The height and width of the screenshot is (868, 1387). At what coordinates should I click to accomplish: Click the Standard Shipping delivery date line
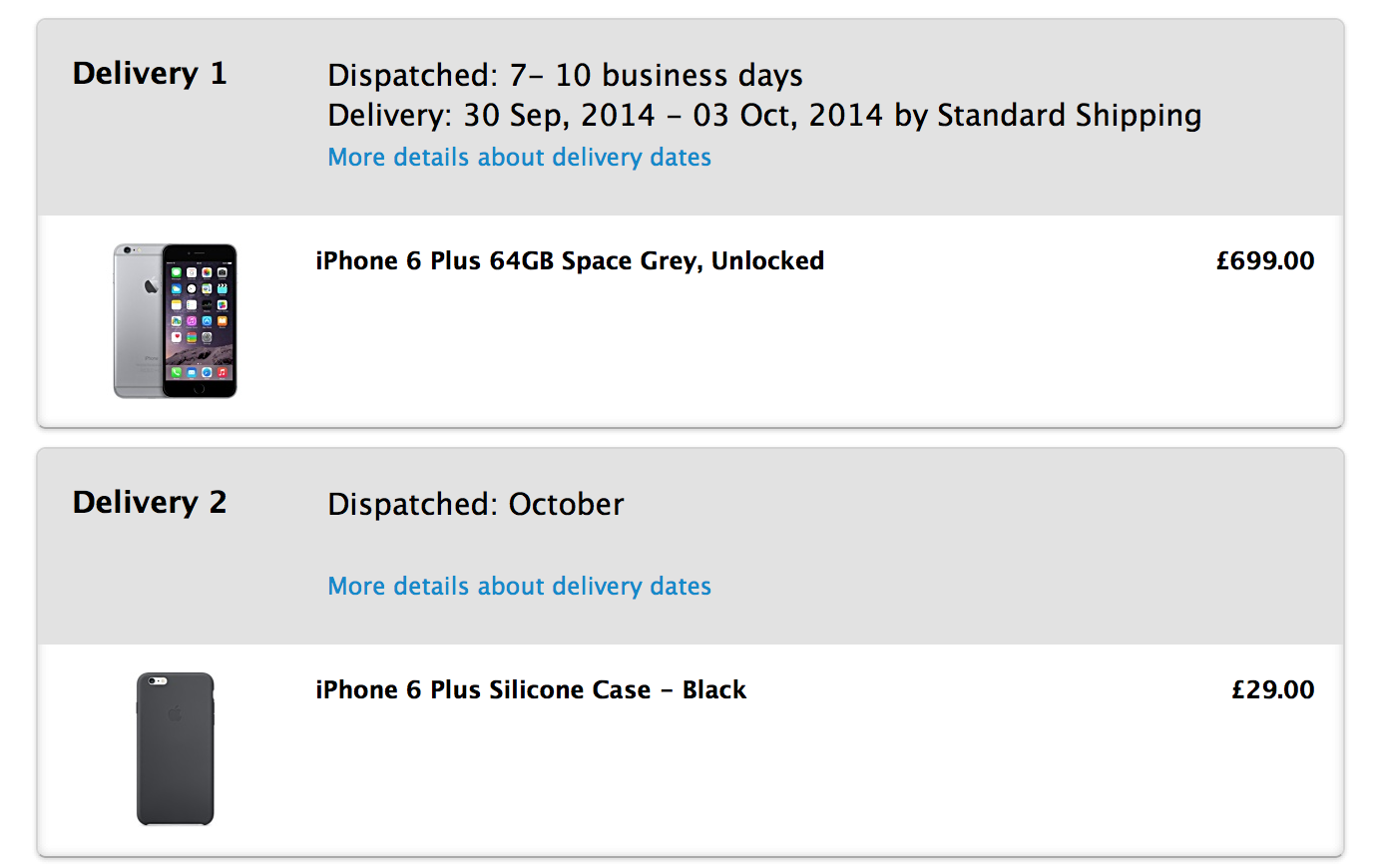point(765,116)
